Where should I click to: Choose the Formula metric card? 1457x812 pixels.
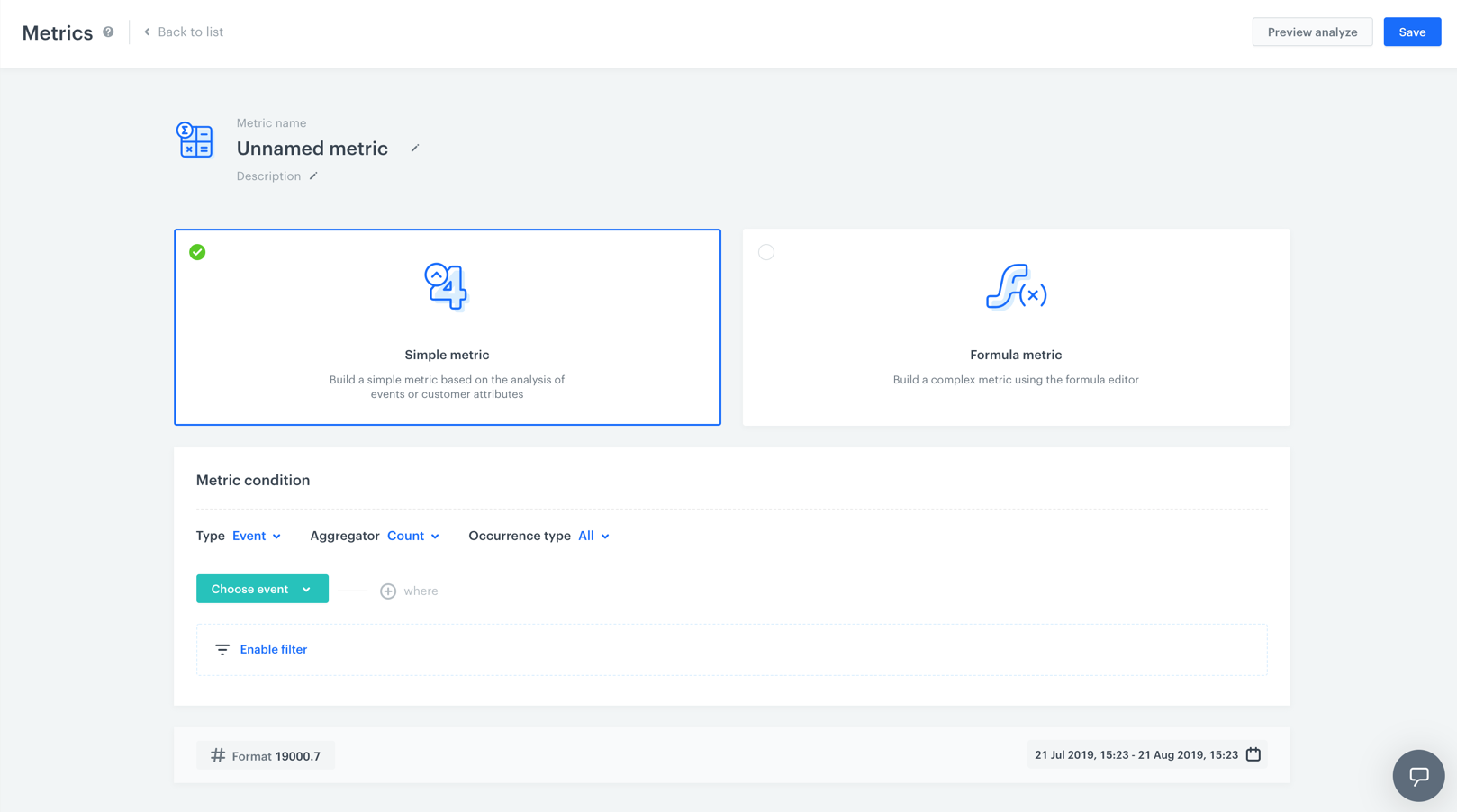pyautogui.click(x=1016, y=328)
